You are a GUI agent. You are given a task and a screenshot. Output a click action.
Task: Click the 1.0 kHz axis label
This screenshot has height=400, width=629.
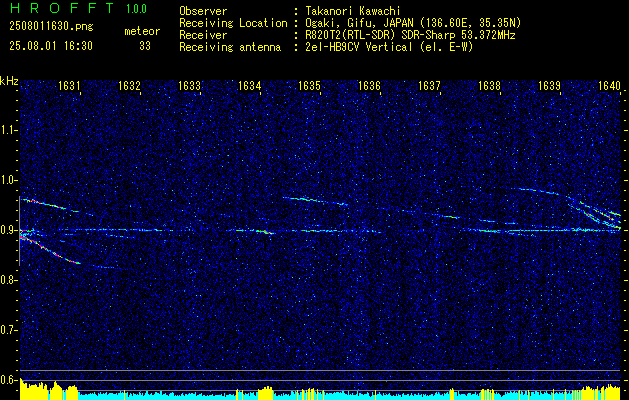click(8, 180)
